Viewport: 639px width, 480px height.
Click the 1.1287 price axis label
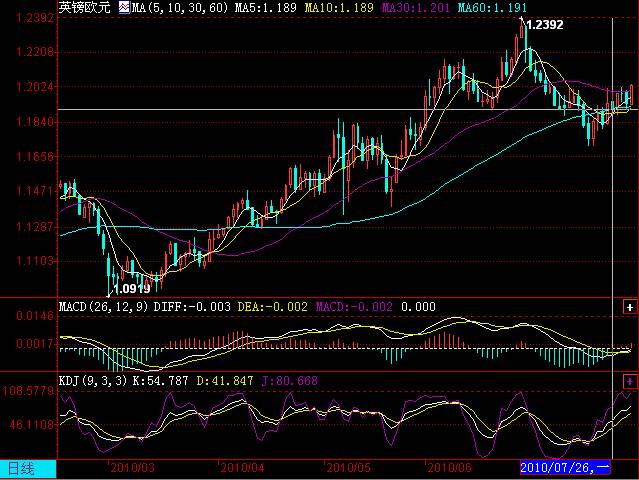(x=35, y=226)
